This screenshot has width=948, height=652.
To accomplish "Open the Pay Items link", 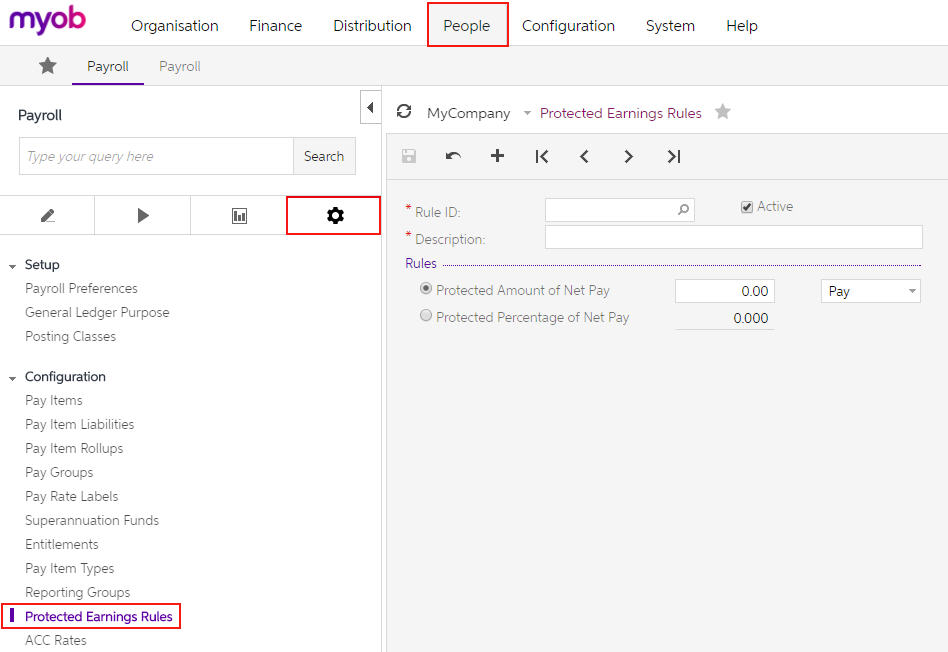I will pos(54,400).
